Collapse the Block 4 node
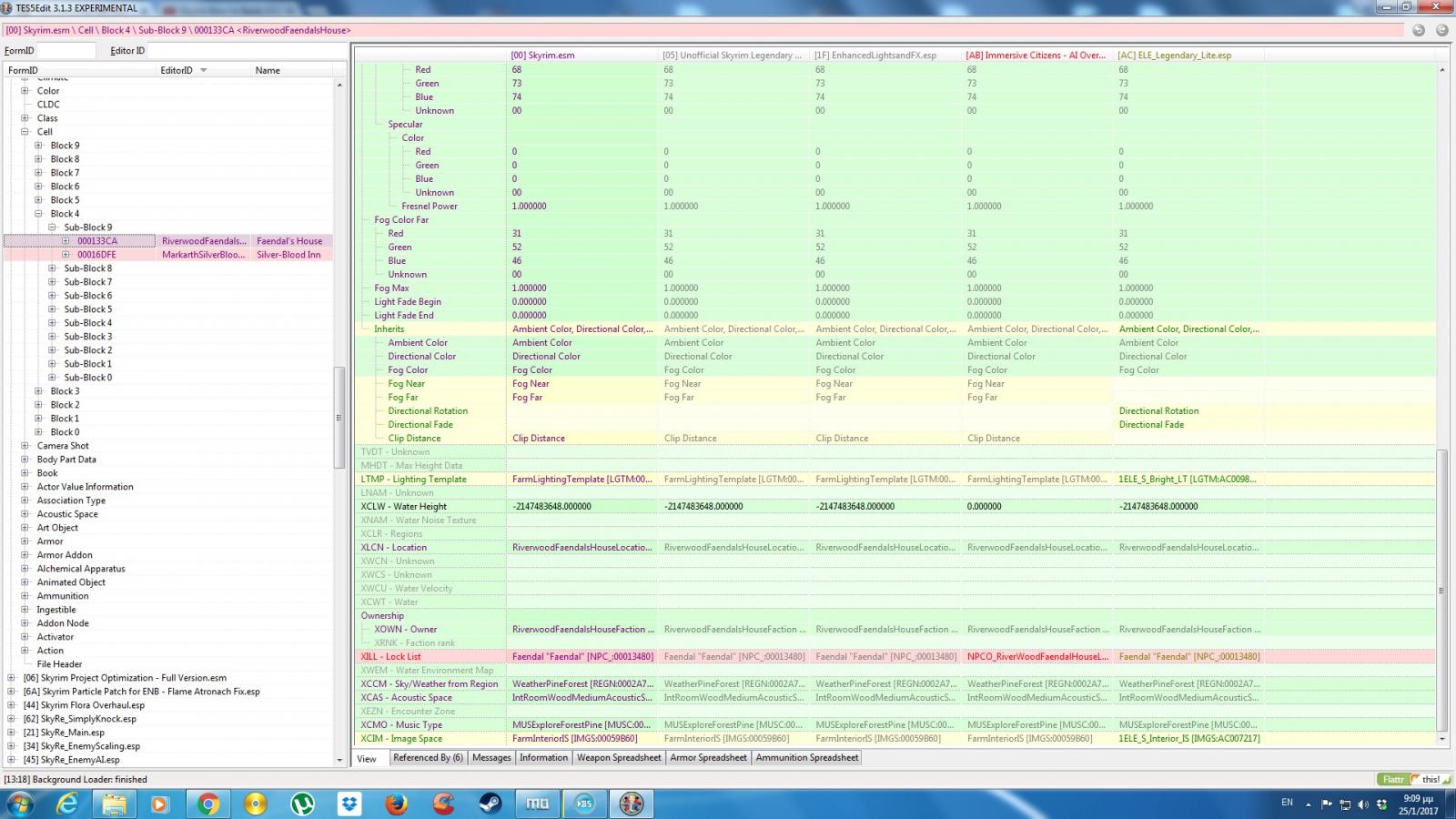 pyautogui.click(x=38, y=214)
